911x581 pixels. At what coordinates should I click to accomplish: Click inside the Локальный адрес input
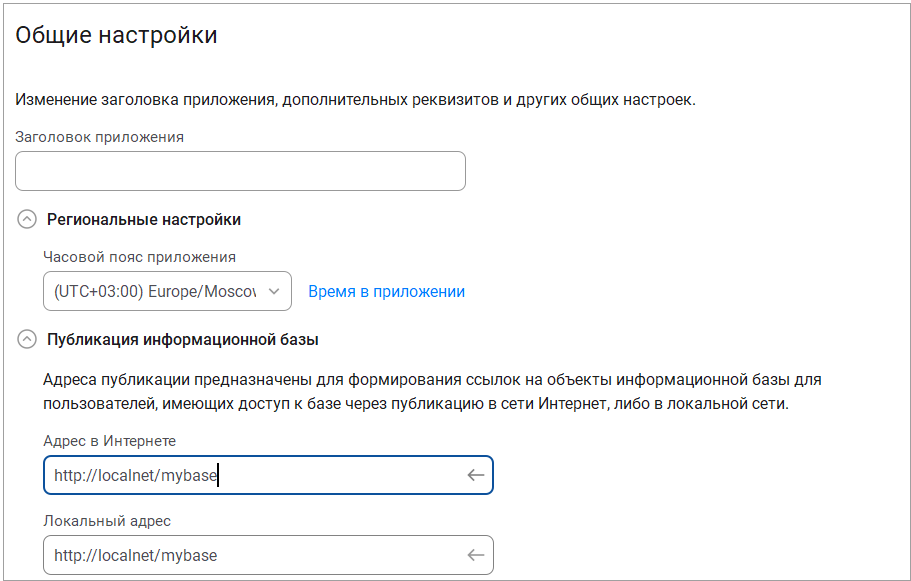[x=268, y=555]
